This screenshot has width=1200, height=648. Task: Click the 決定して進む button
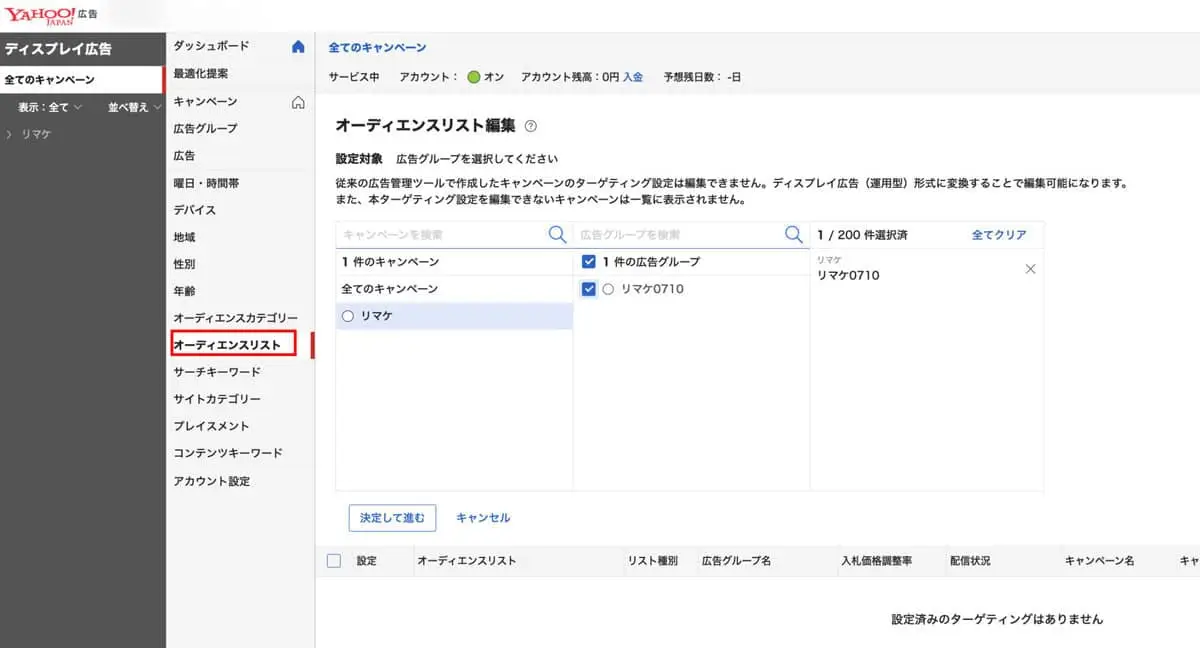click(392, 517)
